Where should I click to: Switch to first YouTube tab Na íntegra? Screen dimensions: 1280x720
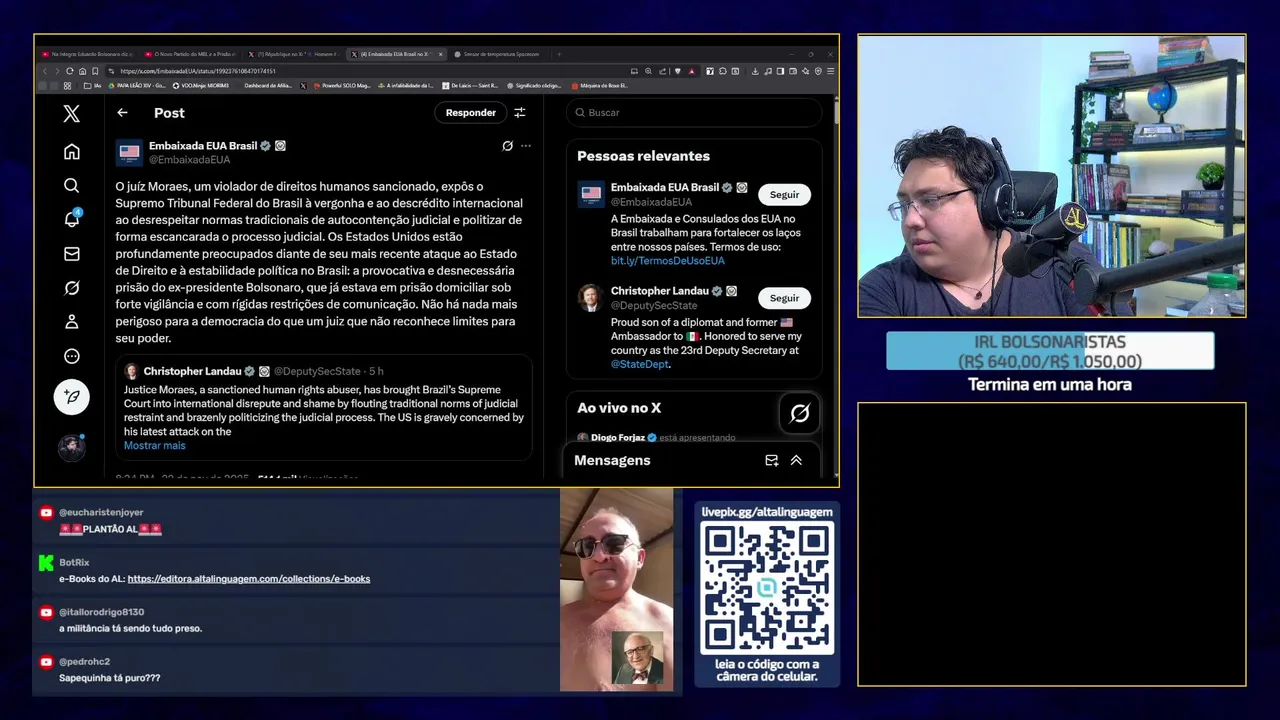88,54
